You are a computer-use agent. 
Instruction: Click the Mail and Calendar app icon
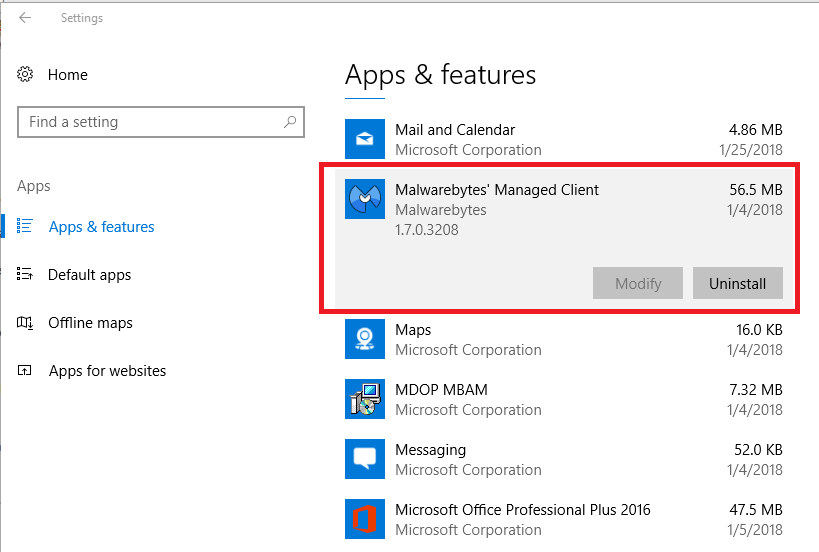(x=365, y=139)
